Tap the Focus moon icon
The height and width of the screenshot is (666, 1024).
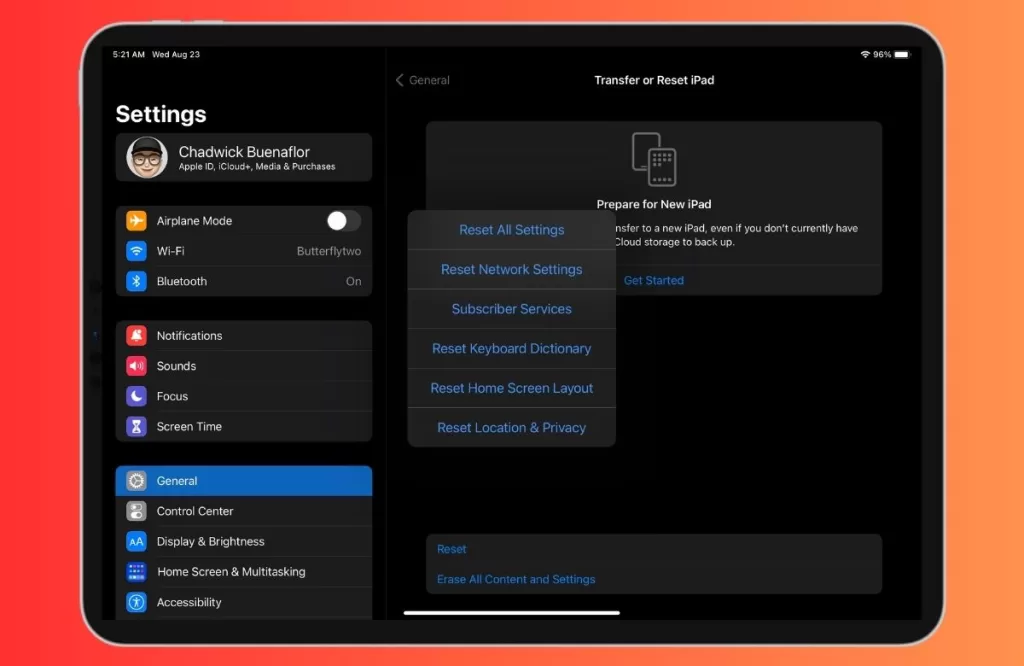[x=136, y=396]
